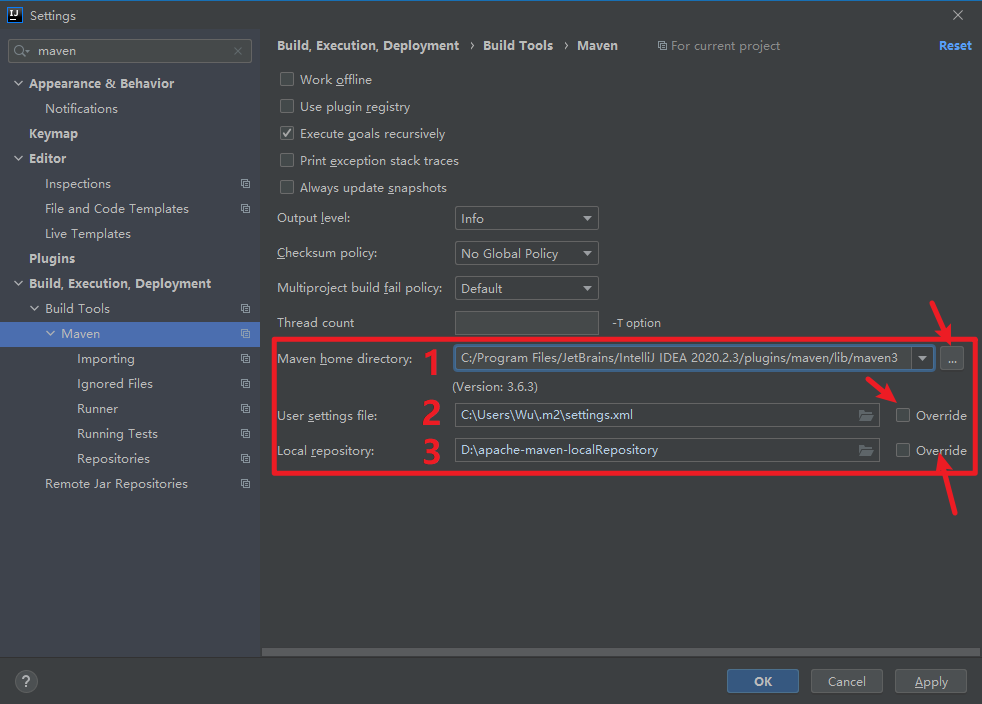
Task: Browse folder icon in User settings file field
Action: (866, 415)
